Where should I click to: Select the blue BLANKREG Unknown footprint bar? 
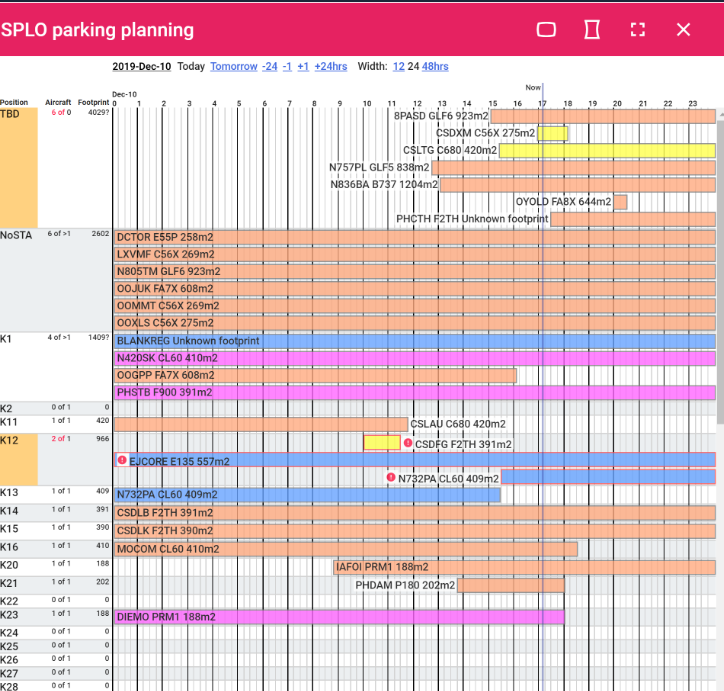coord(415,341)
